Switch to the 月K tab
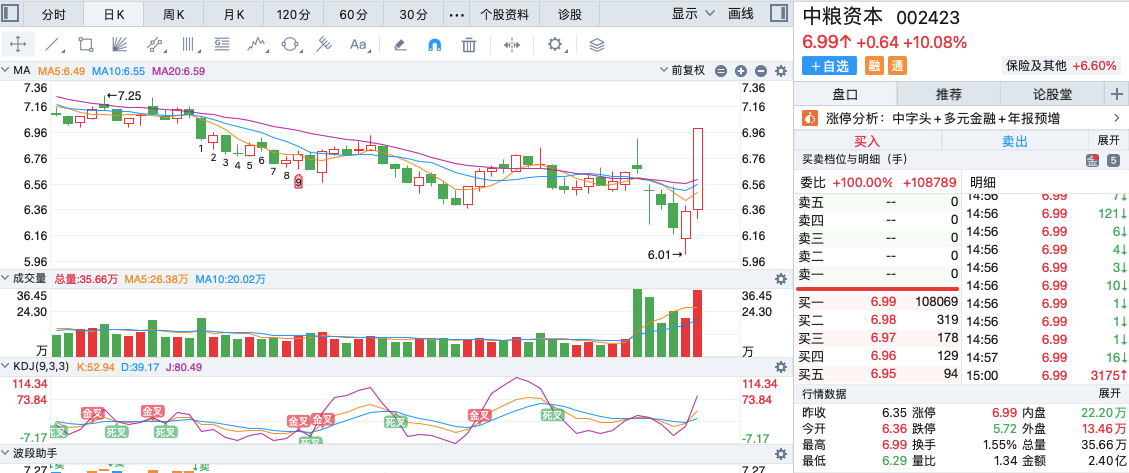Image resolution: width=1129 pixels, height=473 pixels. tap(233, 14)
